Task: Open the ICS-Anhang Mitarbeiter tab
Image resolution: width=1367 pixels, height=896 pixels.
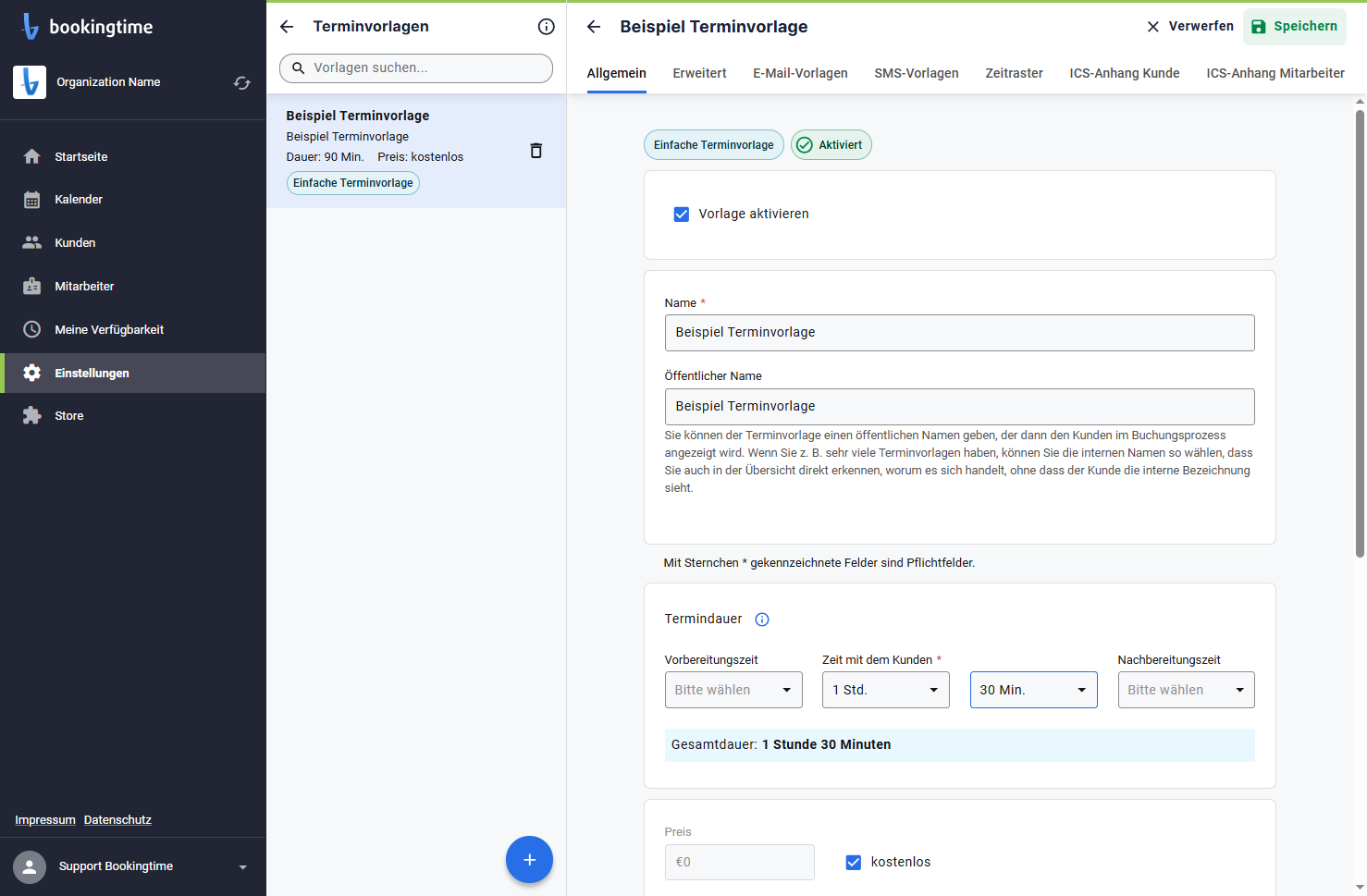Action: click(1275, 73)
